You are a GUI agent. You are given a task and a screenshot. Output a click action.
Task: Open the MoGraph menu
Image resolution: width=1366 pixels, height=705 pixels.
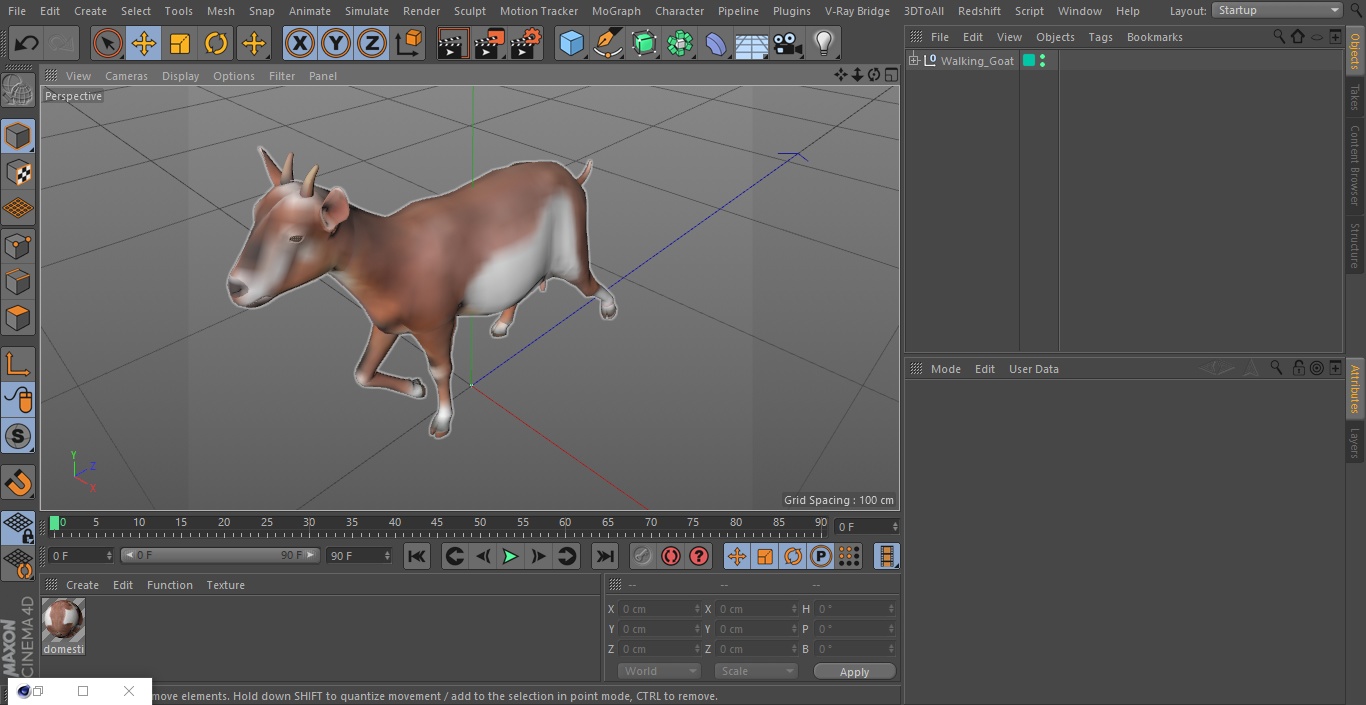point(616,11)
